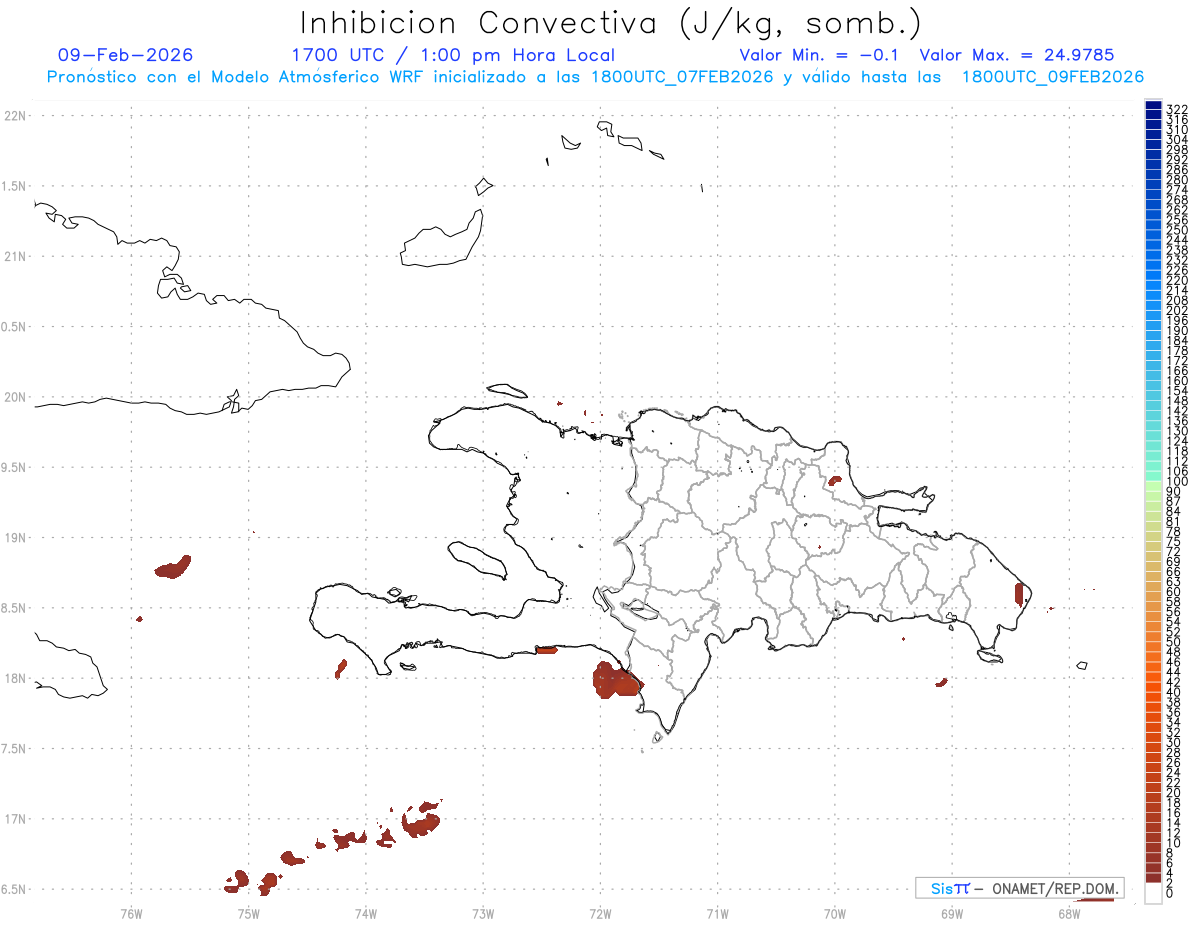The height and width of the screenshot is (927, 1200).
Task: Click the '70W' longitude label
Action: pyautogui.click(x=835, y=912)
